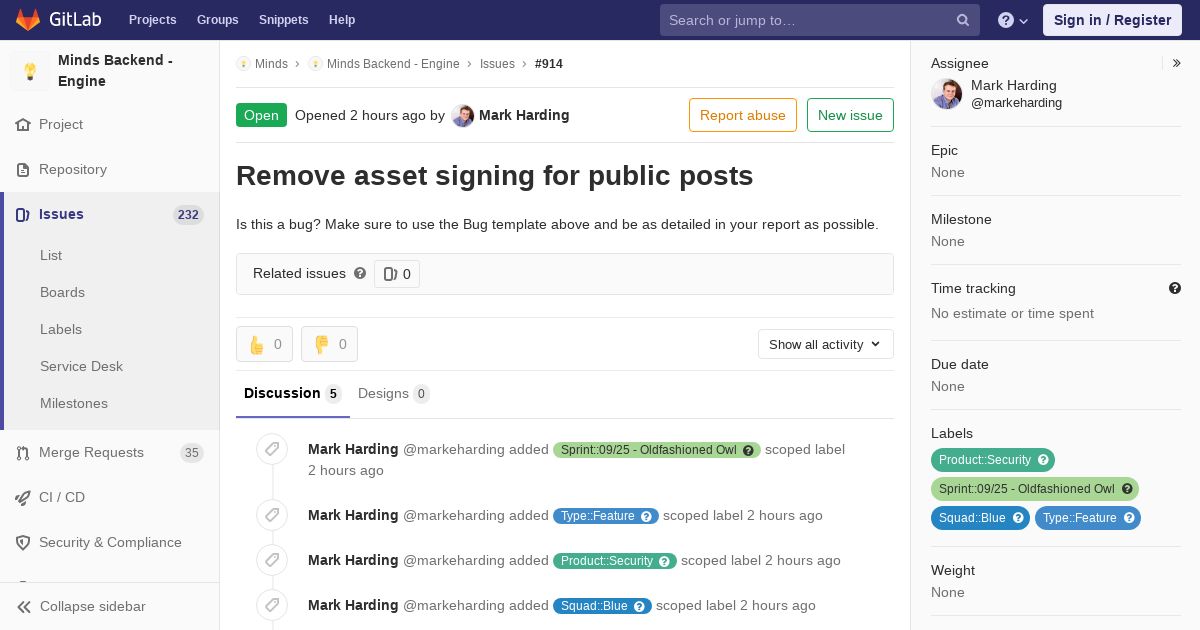Open the Labels submenu item
The height and width of the screenshot is (630, 1200).
61,329
